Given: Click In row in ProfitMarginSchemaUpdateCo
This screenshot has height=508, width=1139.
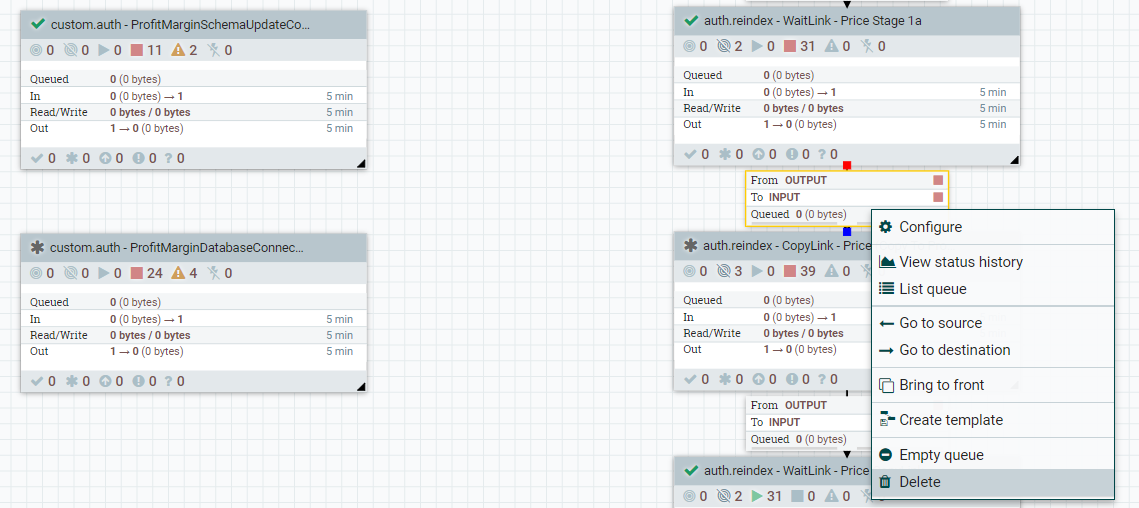Looking at the screenshot, I should click(x=193, y=95).
